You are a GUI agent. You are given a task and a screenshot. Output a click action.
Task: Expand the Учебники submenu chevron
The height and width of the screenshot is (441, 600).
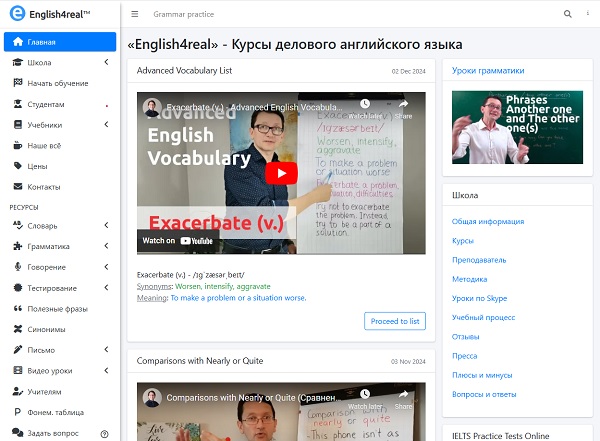pyautogui.click(x=106, y=124)
